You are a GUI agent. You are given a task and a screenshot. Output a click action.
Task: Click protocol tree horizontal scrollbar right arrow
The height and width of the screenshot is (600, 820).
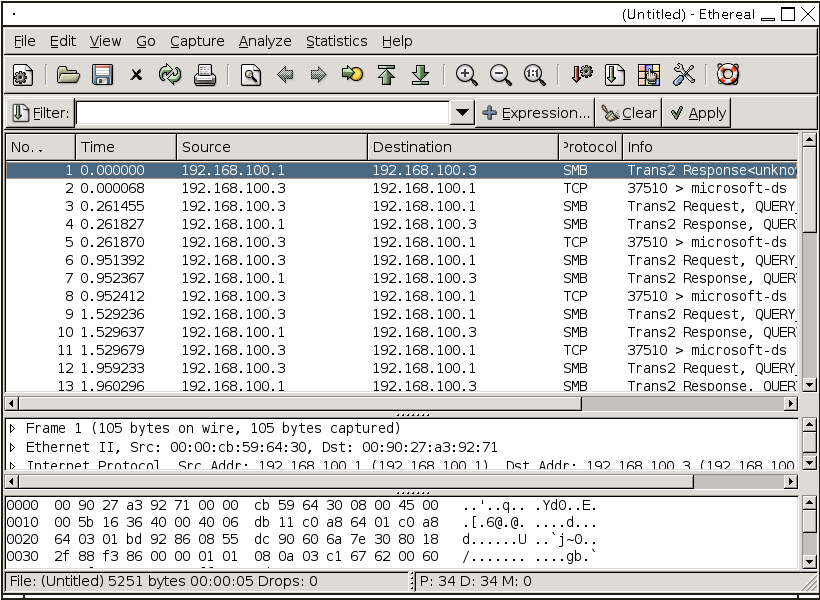791,481
